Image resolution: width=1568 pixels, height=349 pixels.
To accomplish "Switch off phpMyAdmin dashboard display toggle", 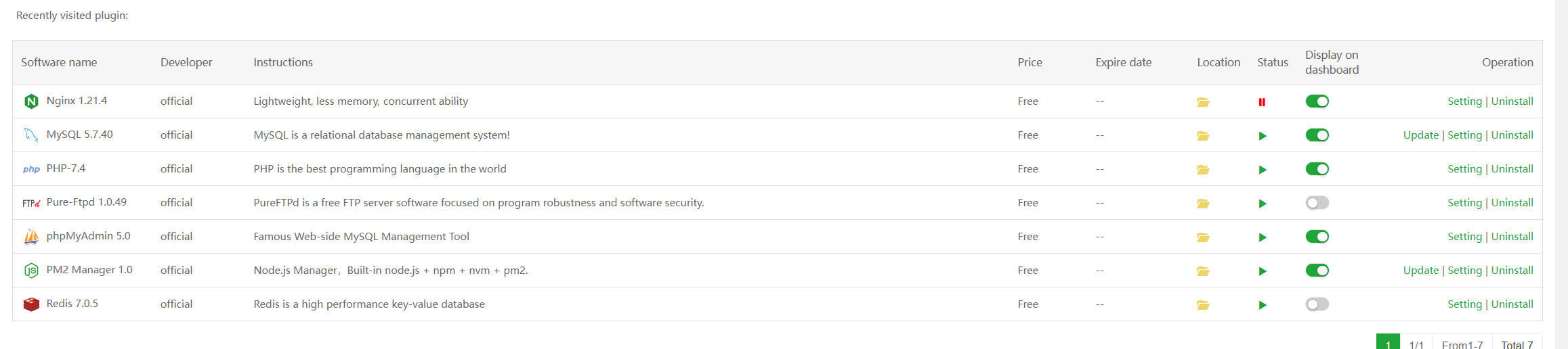I will click(1317, 237).
